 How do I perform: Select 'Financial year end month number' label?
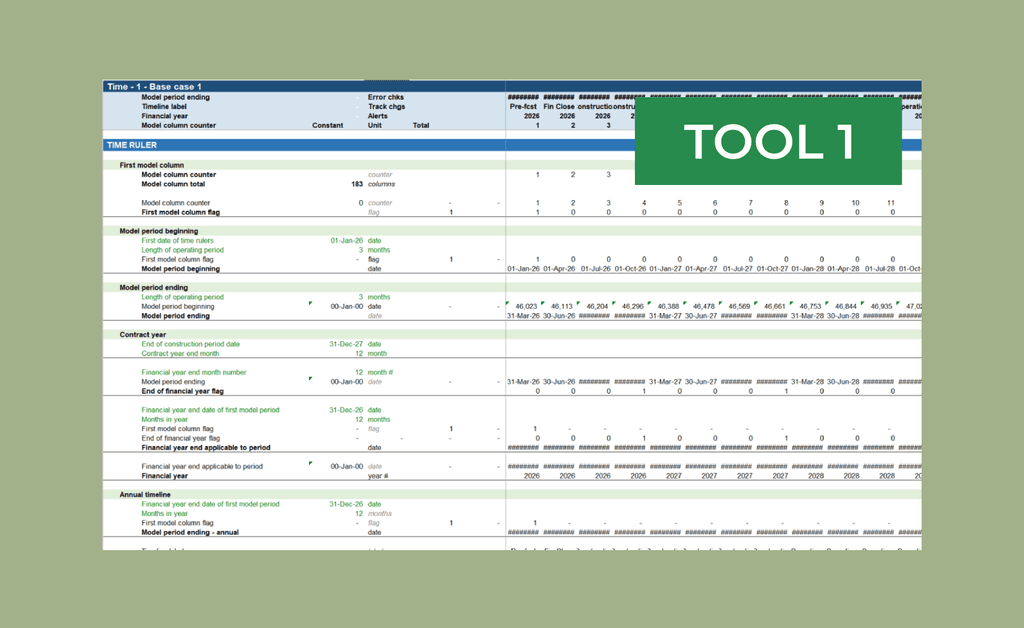[x=193, y=373]
